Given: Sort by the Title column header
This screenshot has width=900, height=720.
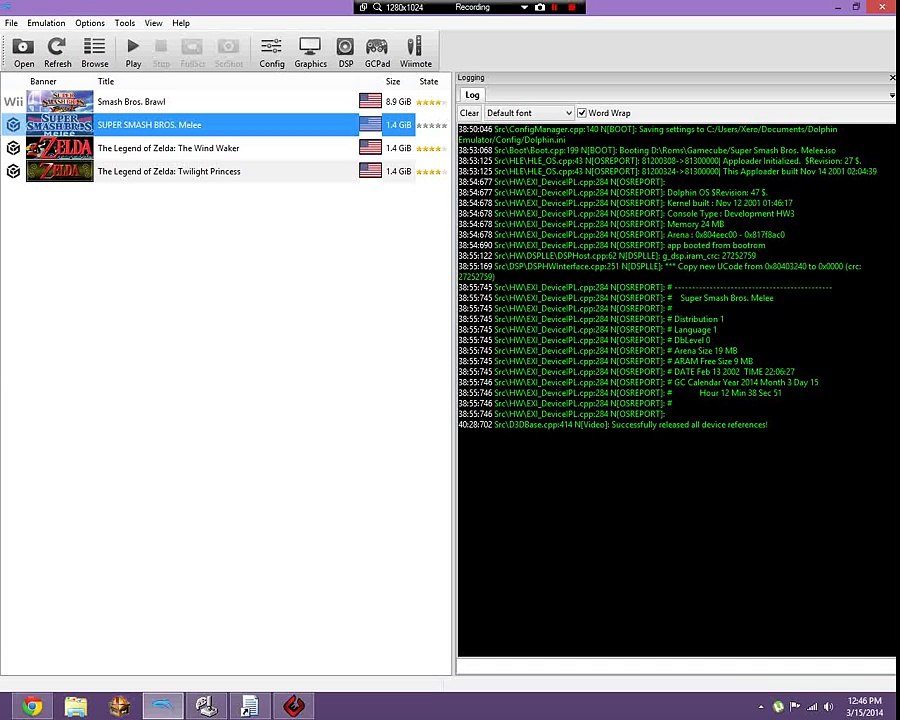Looking at the screenshot, I should point(106,82).
